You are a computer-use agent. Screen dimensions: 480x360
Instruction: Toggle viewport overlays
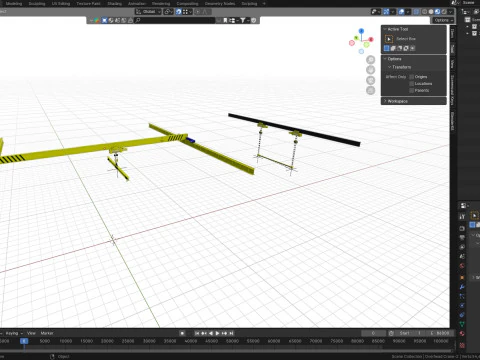pos(401,12)
